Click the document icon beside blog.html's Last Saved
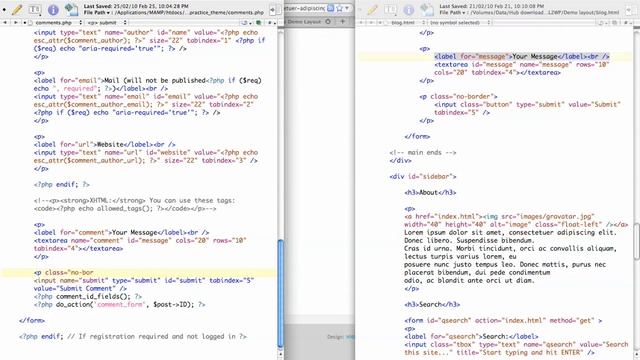640x360 pixels. click(427, 9)
